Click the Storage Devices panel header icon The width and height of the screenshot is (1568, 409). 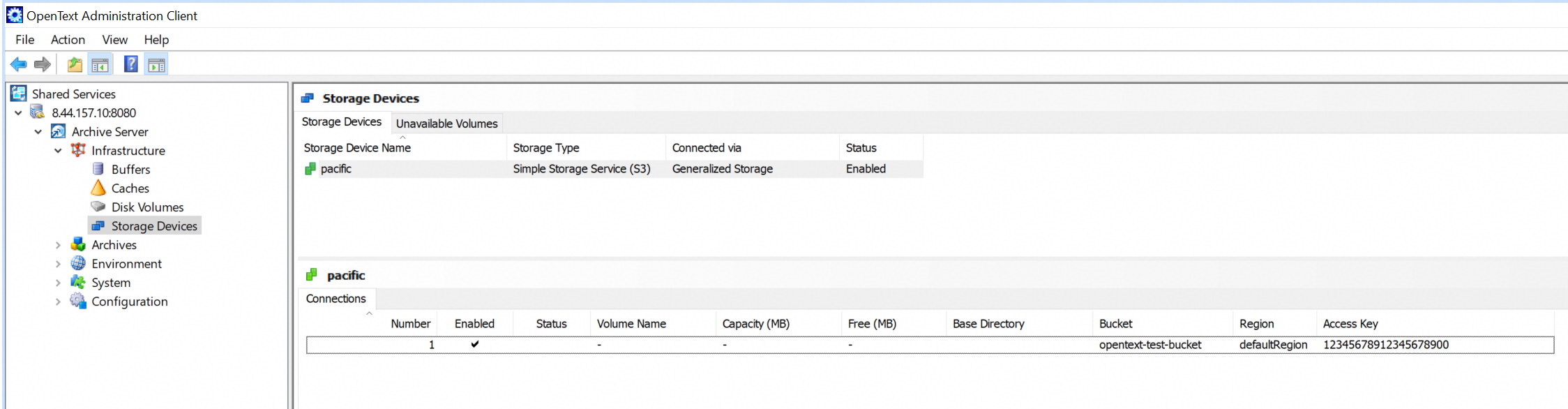point(308,98)
